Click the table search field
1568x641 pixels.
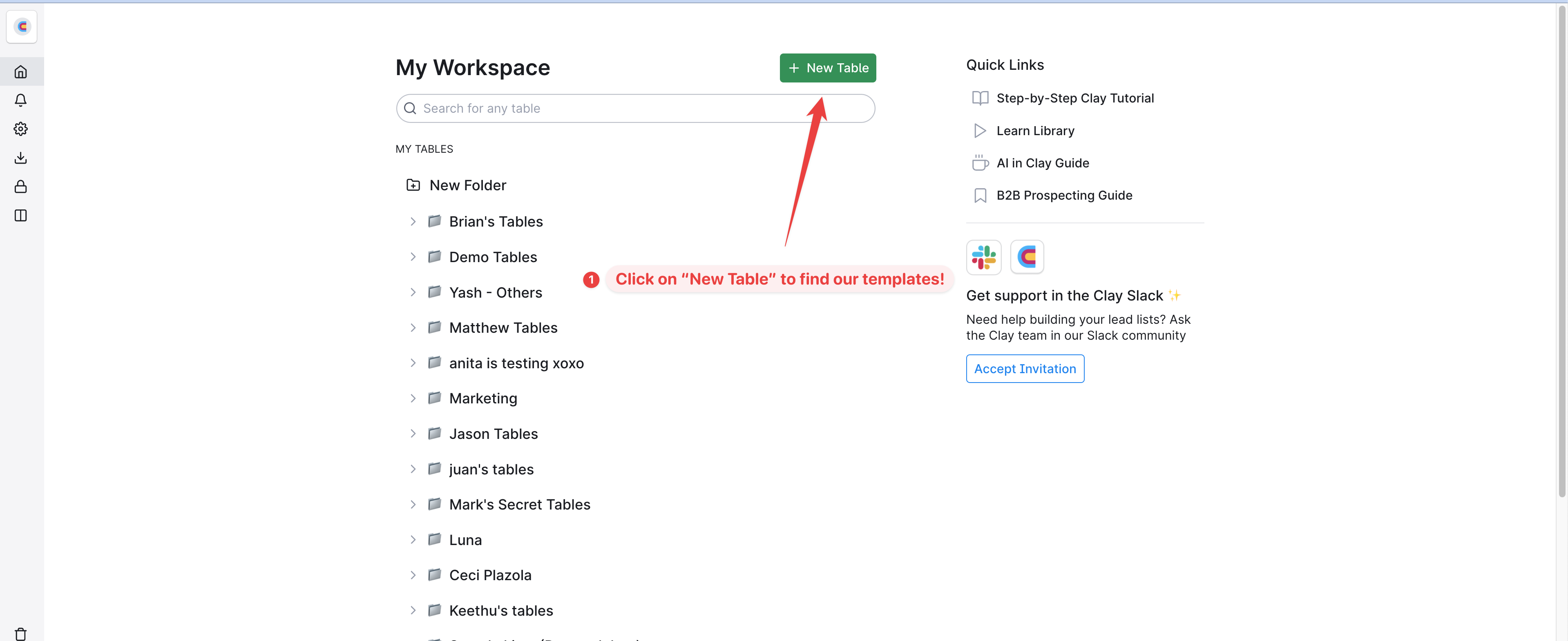click(x=635, y=109)
